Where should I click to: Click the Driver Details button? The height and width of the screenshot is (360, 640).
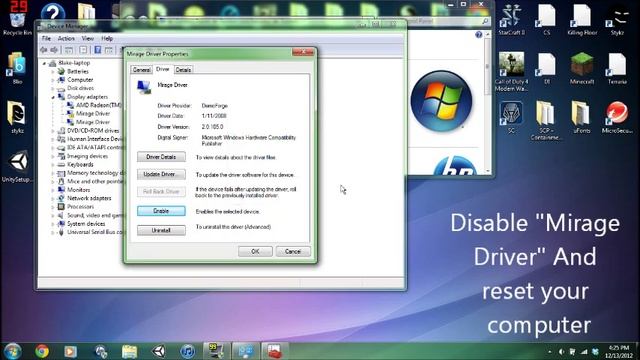pos(161,157)
